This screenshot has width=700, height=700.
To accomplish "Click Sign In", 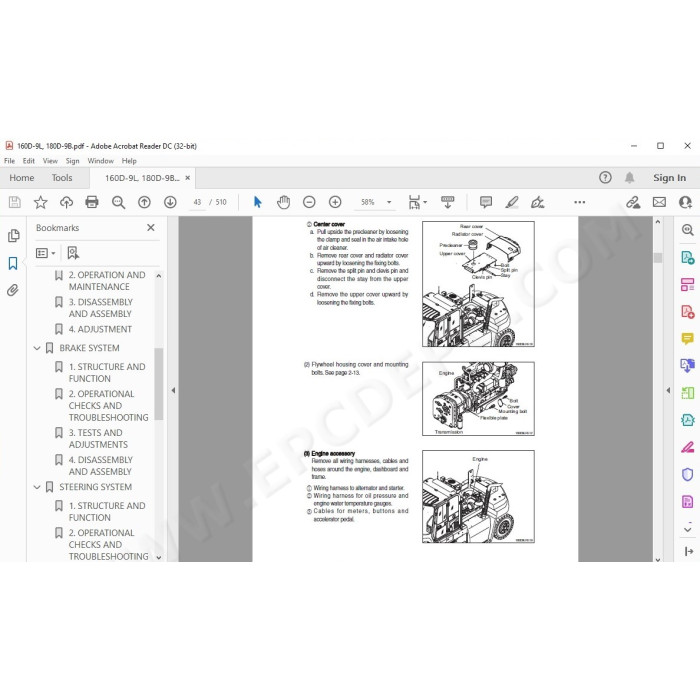I will click(x=669, y=178).
